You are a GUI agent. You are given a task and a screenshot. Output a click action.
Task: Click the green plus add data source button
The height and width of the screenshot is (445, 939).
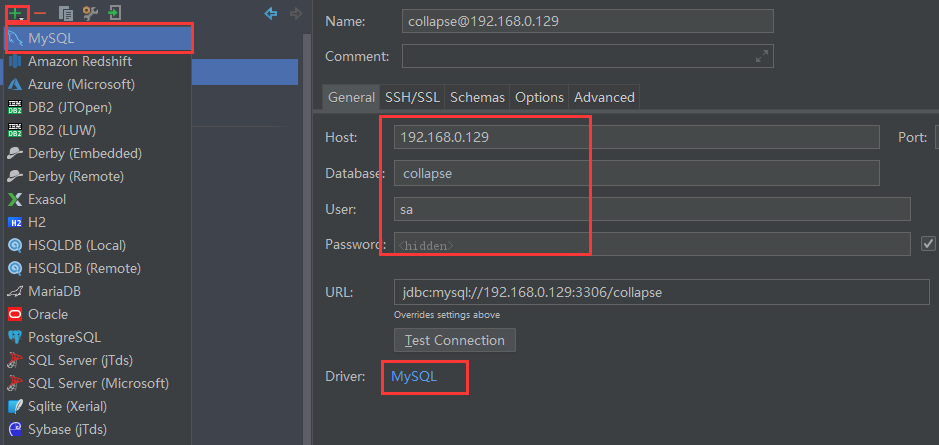16,13
